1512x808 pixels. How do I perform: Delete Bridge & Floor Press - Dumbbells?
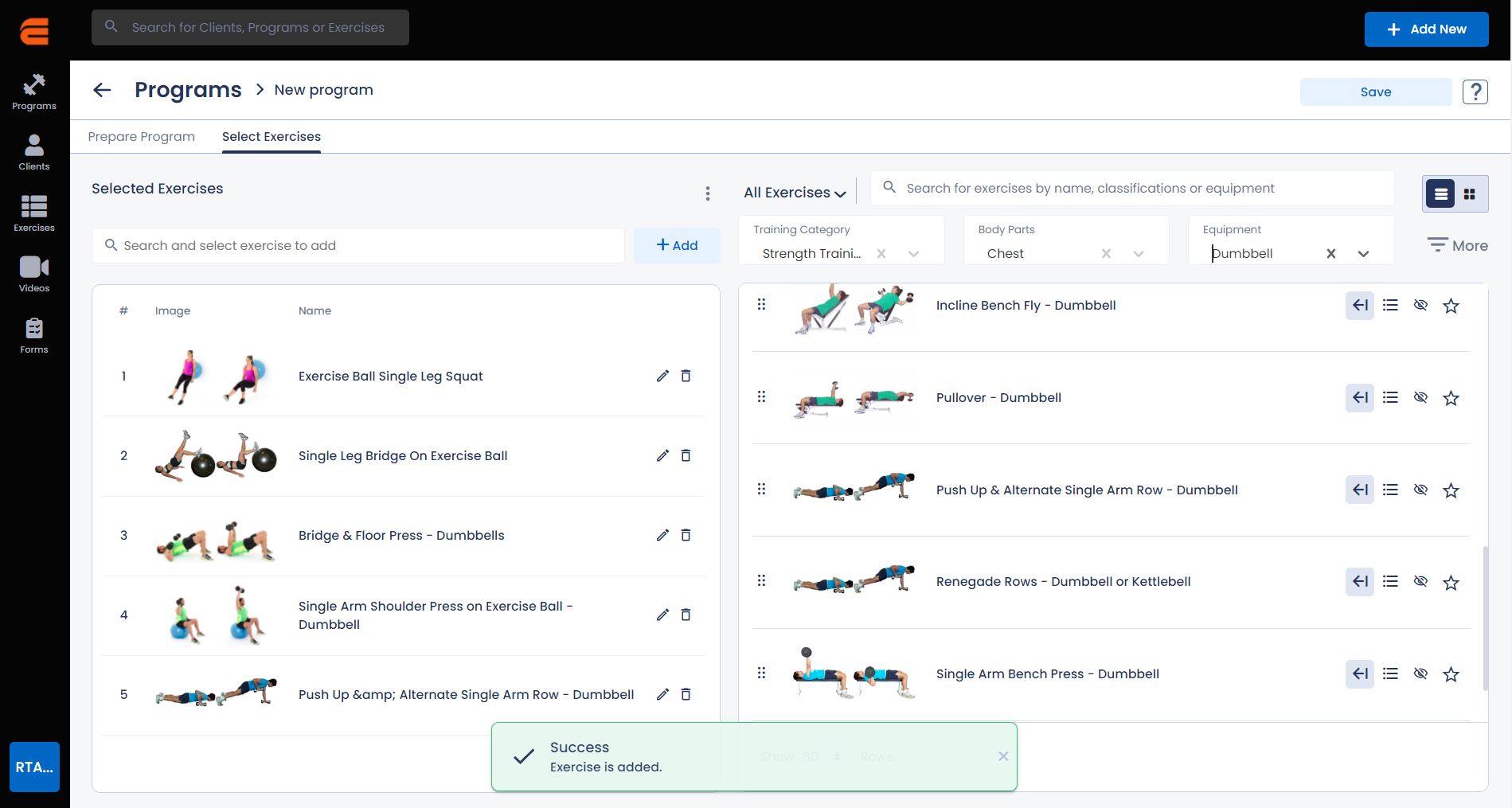(686, 535)
